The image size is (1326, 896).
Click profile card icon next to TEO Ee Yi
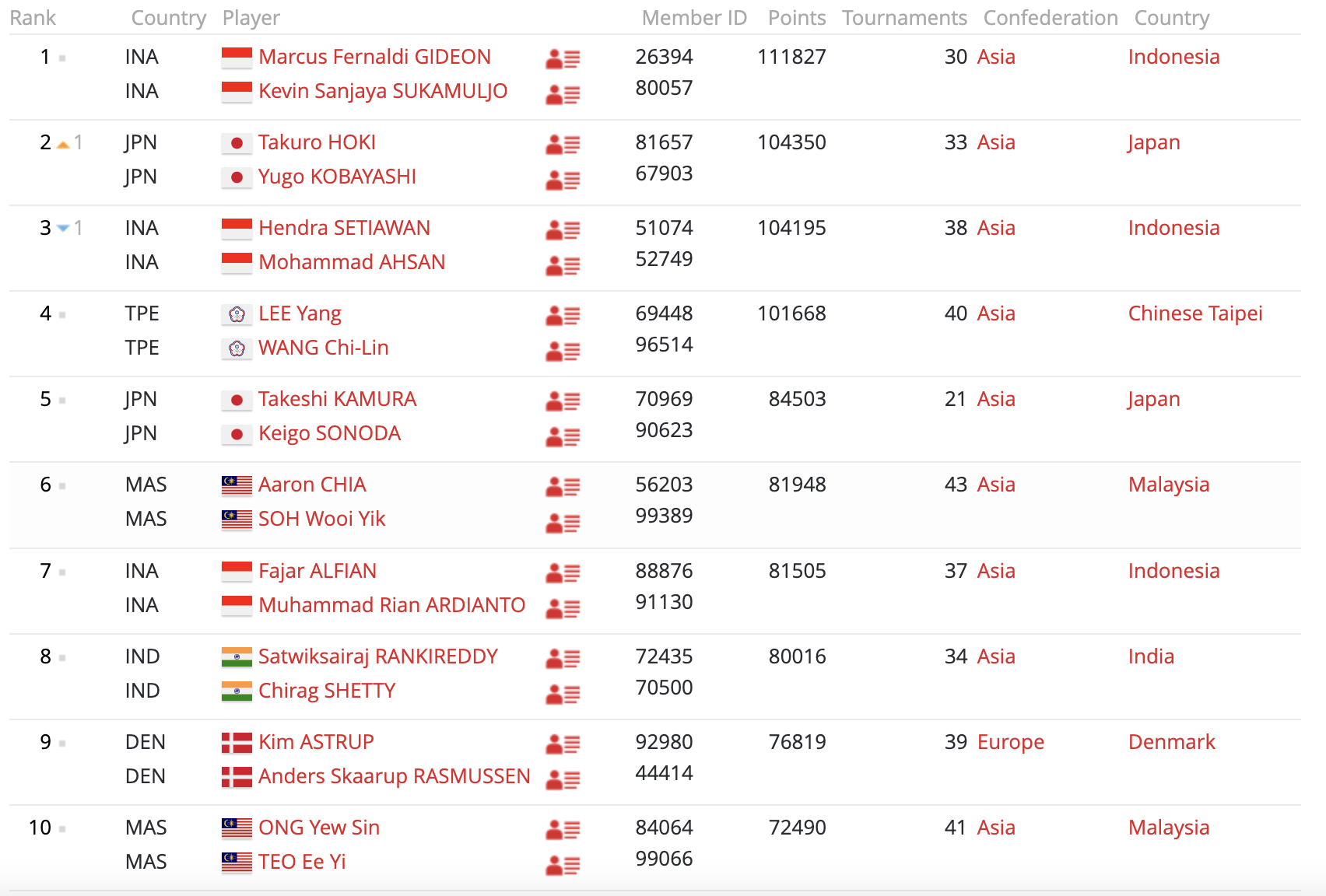(563, 864)
